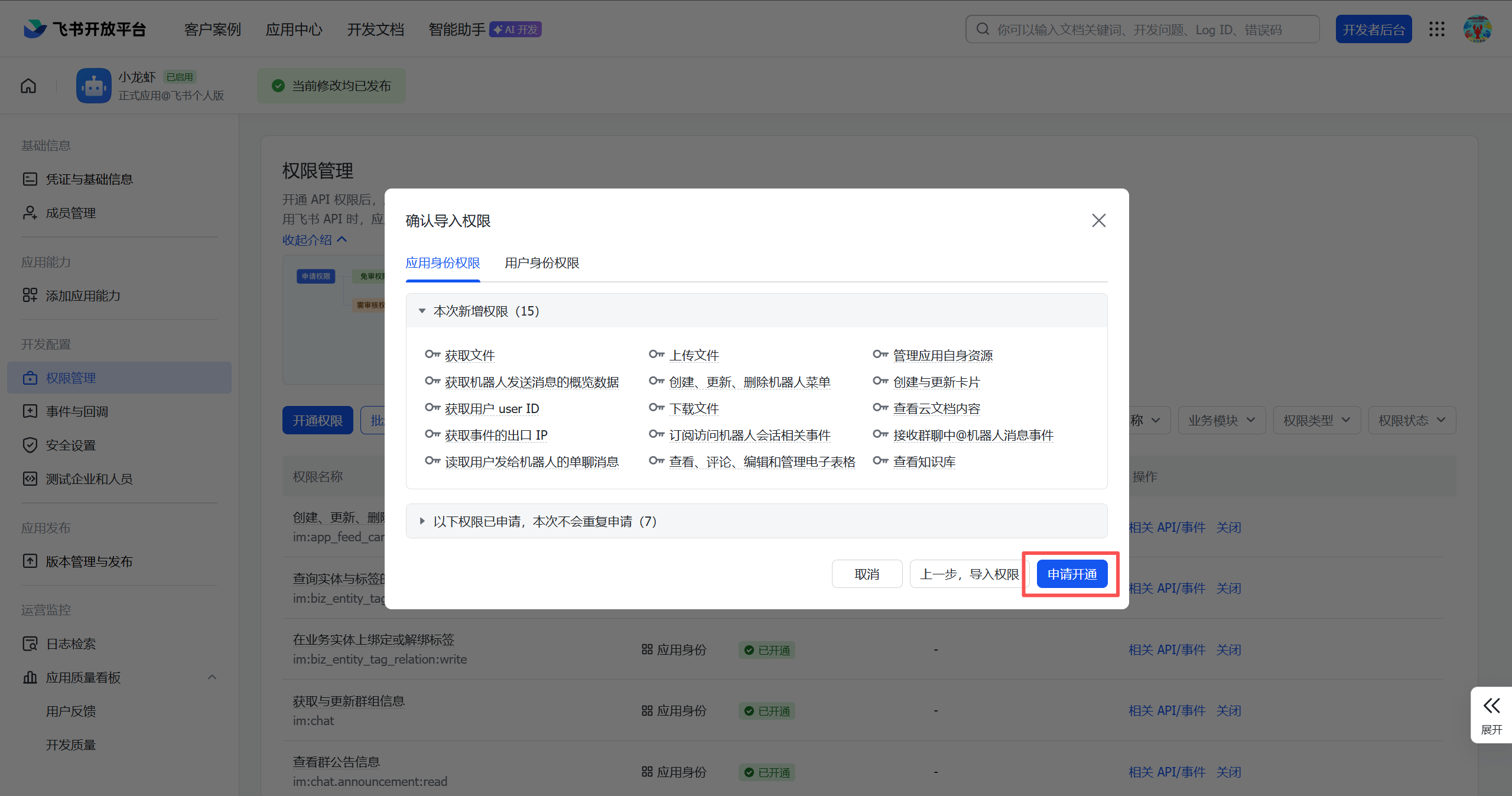1512x796 pixels.
Task: Click the user avatar in top right
Action: tap(1477, 29)
